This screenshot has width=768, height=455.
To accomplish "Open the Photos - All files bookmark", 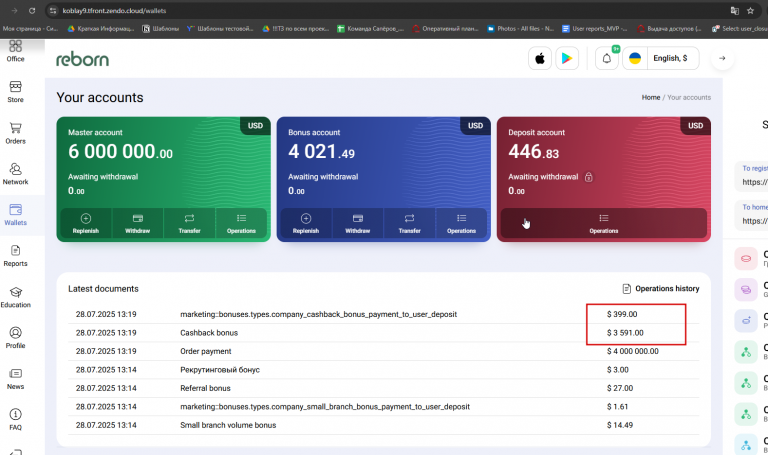I will point(520,28).
